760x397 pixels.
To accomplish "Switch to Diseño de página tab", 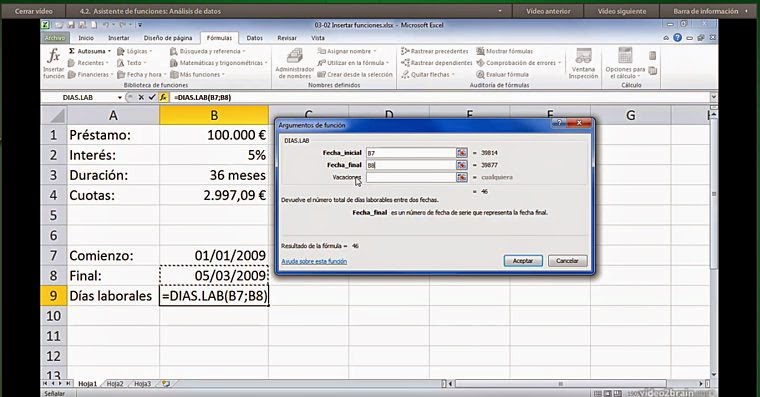I will 168,38.
